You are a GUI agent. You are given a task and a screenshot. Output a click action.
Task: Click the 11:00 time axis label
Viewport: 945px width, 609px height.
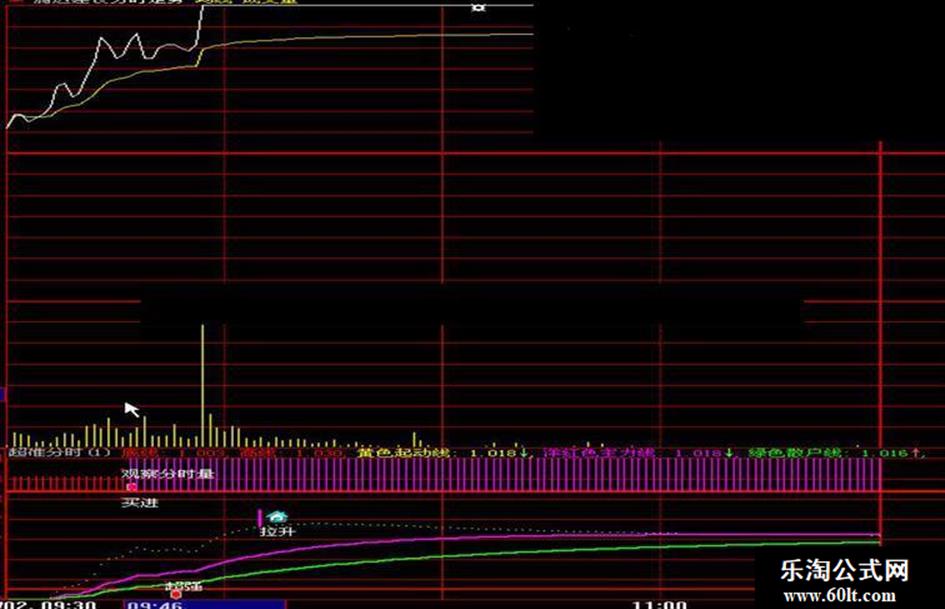click(659, 604)
